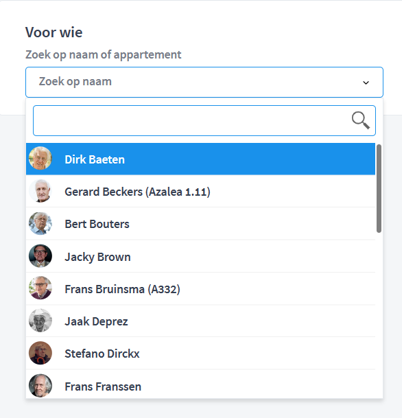Click the dropdown list scrollbar thumb

pyautogui.click(x=379, y=188)
